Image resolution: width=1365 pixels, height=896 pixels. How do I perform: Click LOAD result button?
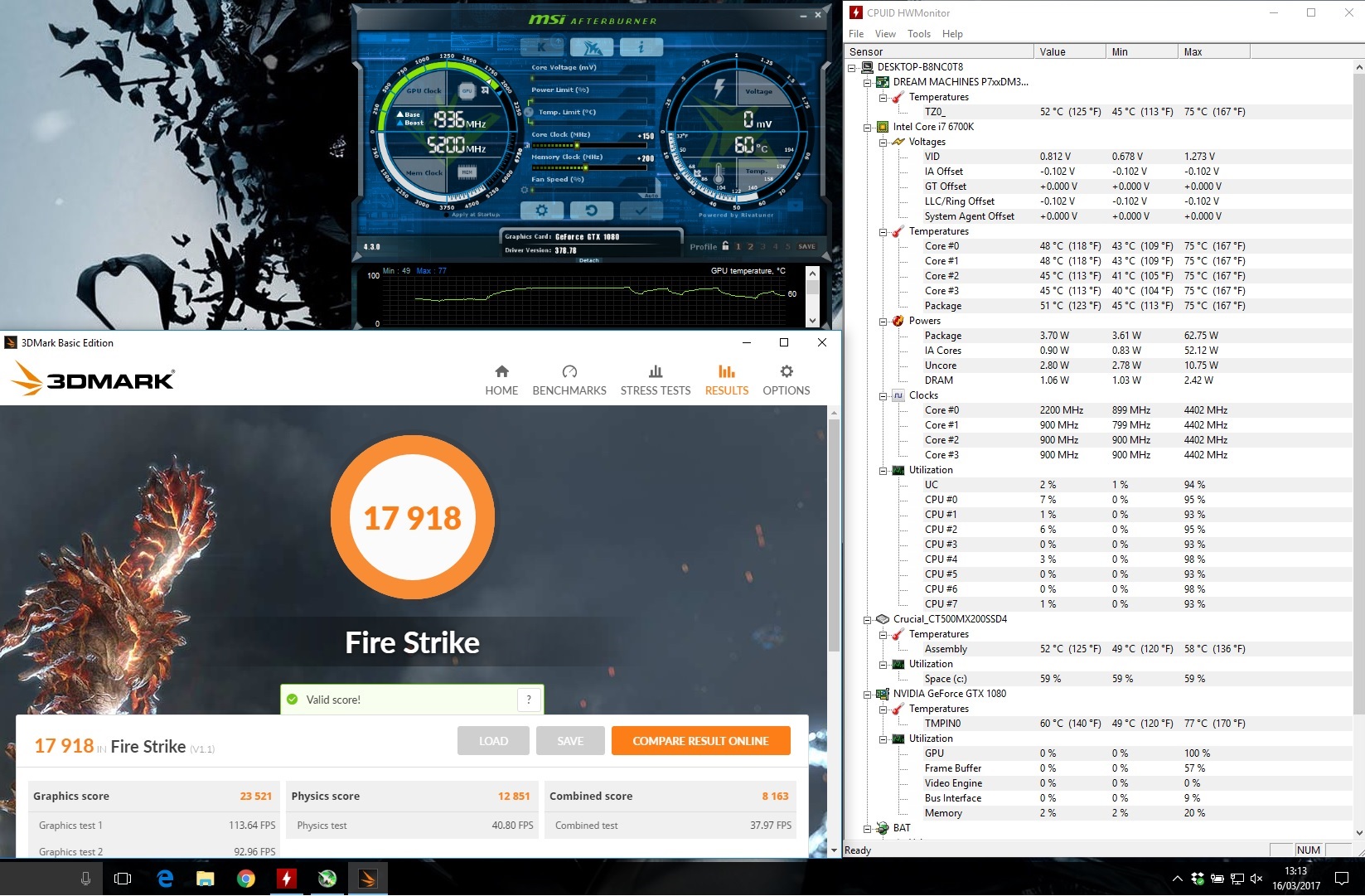pos(493,741)
